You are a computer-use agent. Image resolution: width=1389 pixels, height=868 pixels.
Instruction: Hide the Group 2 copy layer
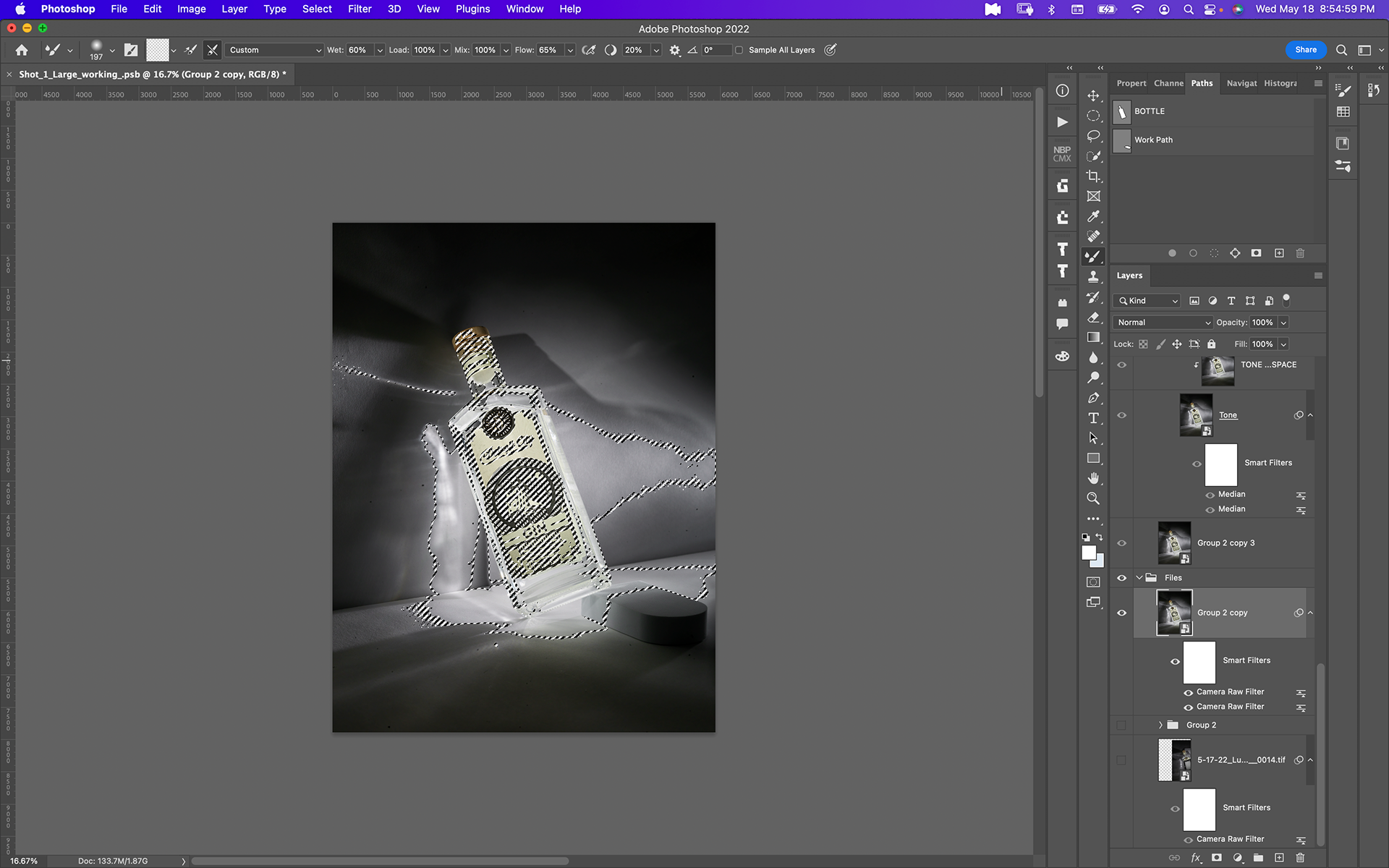1122,613
